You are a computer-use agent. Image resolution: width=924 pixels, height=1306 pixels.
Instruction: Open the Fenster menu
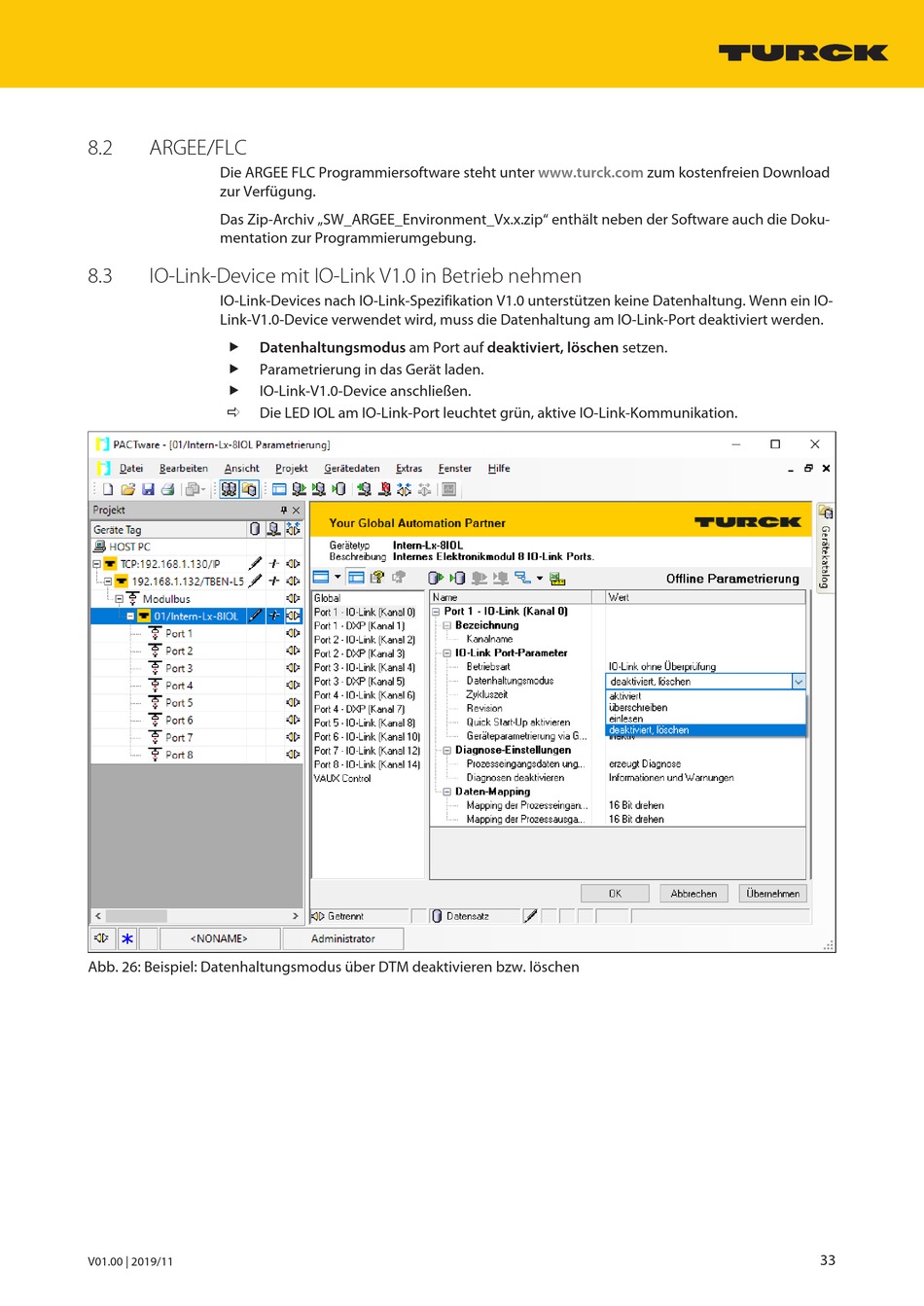(455, 469)
